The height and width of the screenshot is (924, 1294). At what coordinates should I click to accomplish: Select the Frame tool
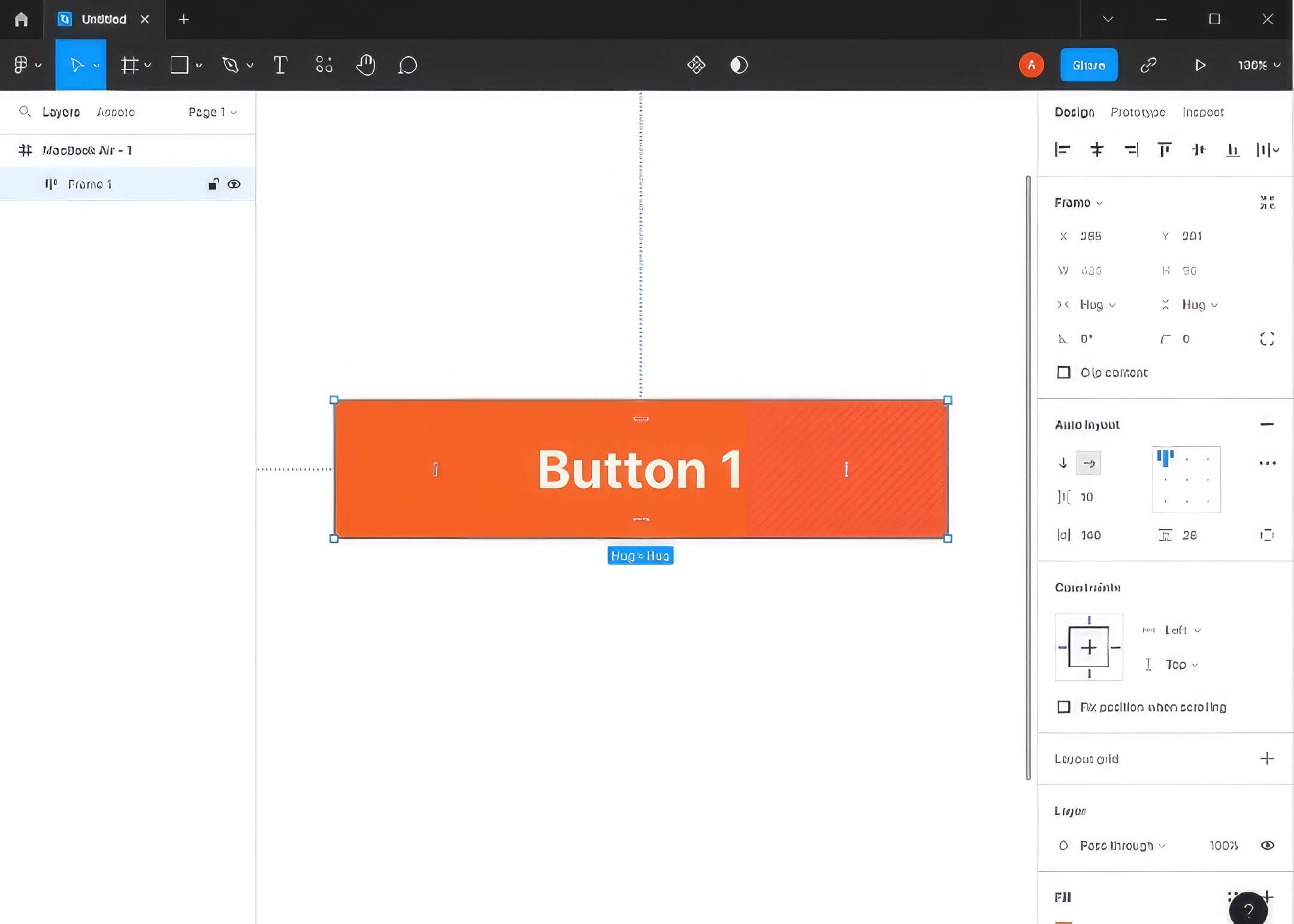coord(129,65)
